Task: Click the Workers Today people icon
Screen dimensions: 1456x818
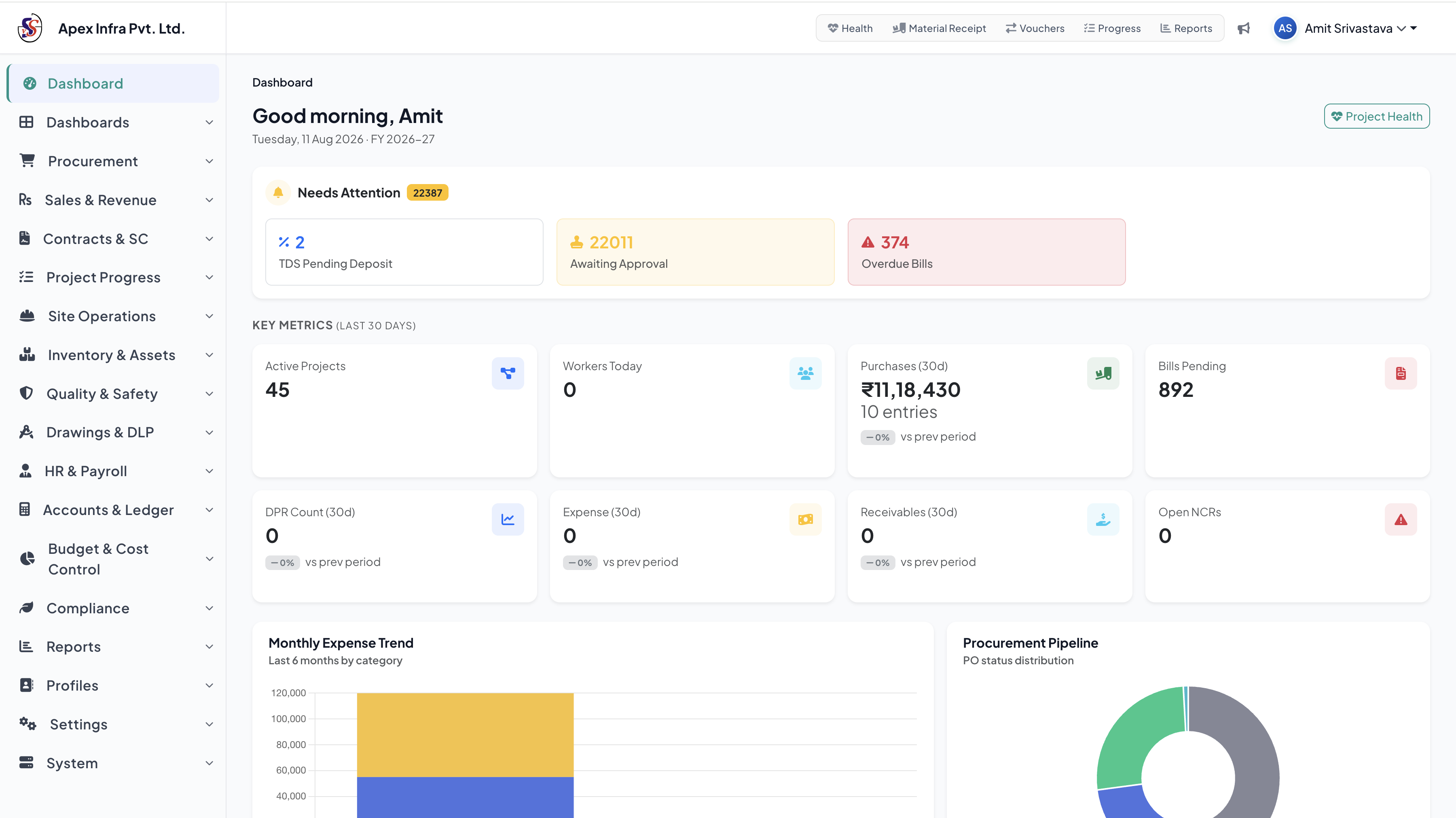Action: coord(805,373)
